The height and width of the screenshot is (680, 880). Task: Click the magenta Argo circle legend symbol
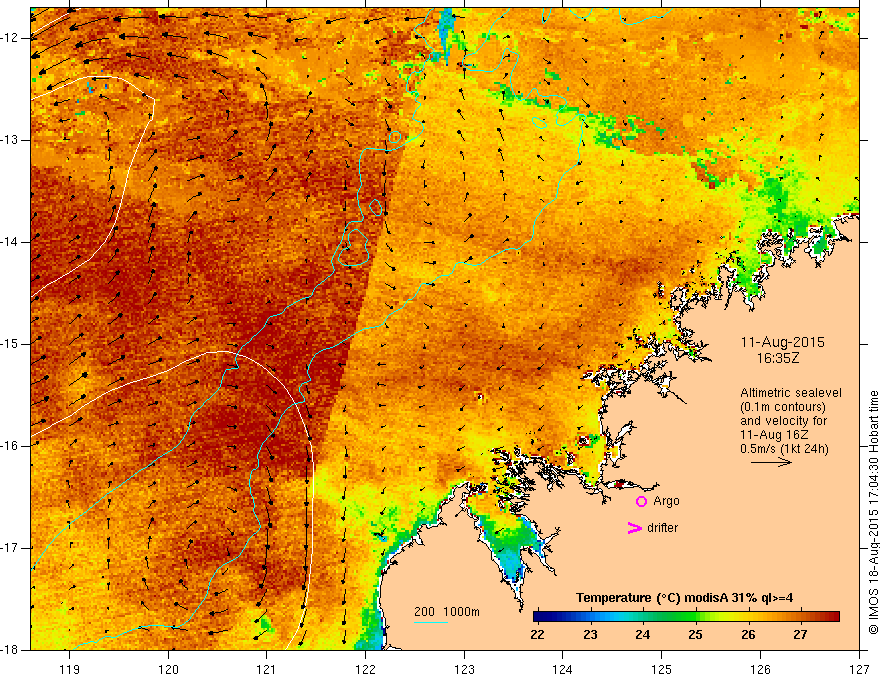coord(641,502)
